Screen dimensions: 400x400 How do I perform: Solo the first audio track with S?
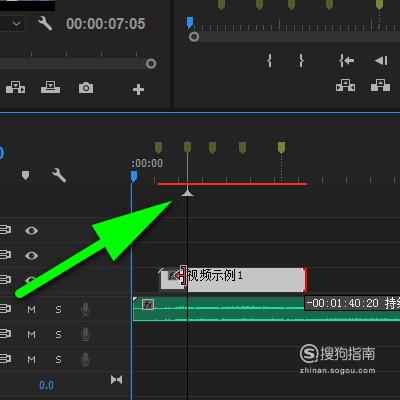click(x=58, y=310)
